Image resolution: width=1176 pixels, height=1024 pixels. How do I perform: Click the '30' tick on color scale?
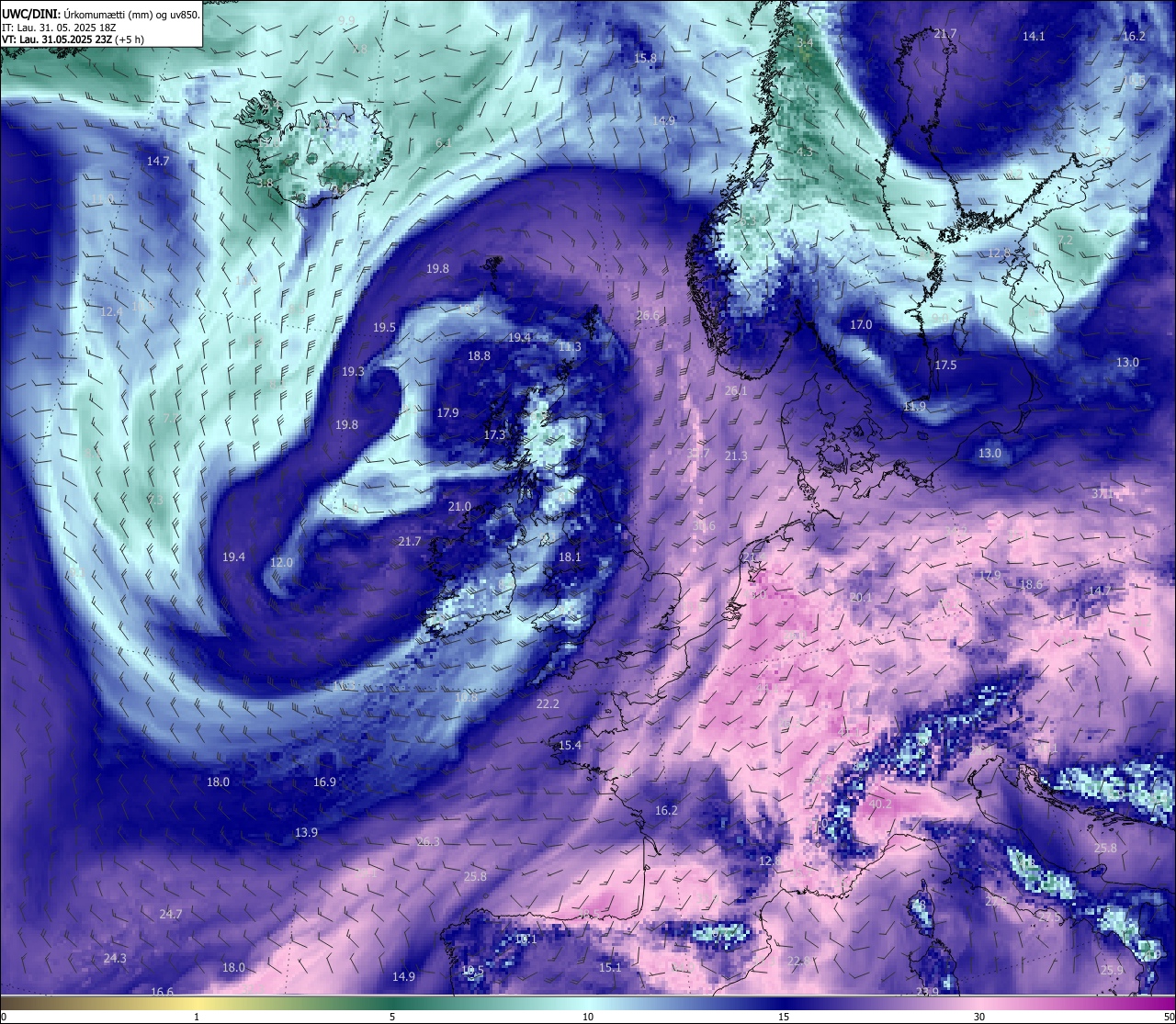coord(979,1017)
